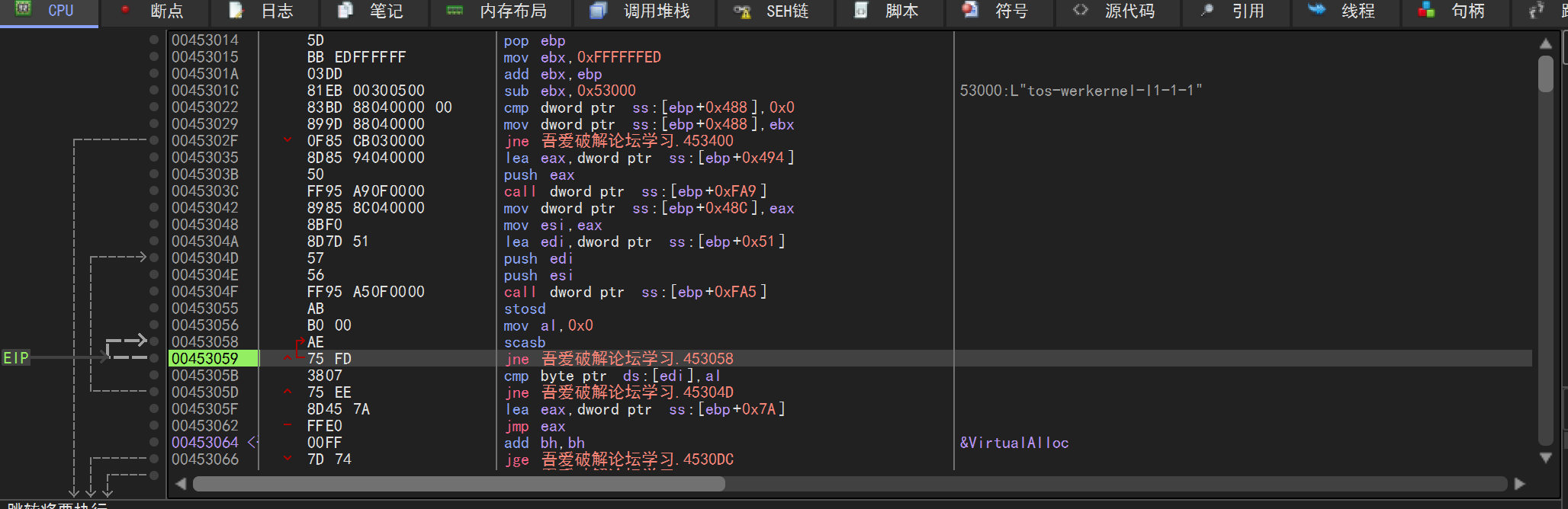Click the vertical scrollbar down arrow
Image resolution: width=1568 pixels, height=509 pixels.
pyautogui.click(x=1546, y=457)
